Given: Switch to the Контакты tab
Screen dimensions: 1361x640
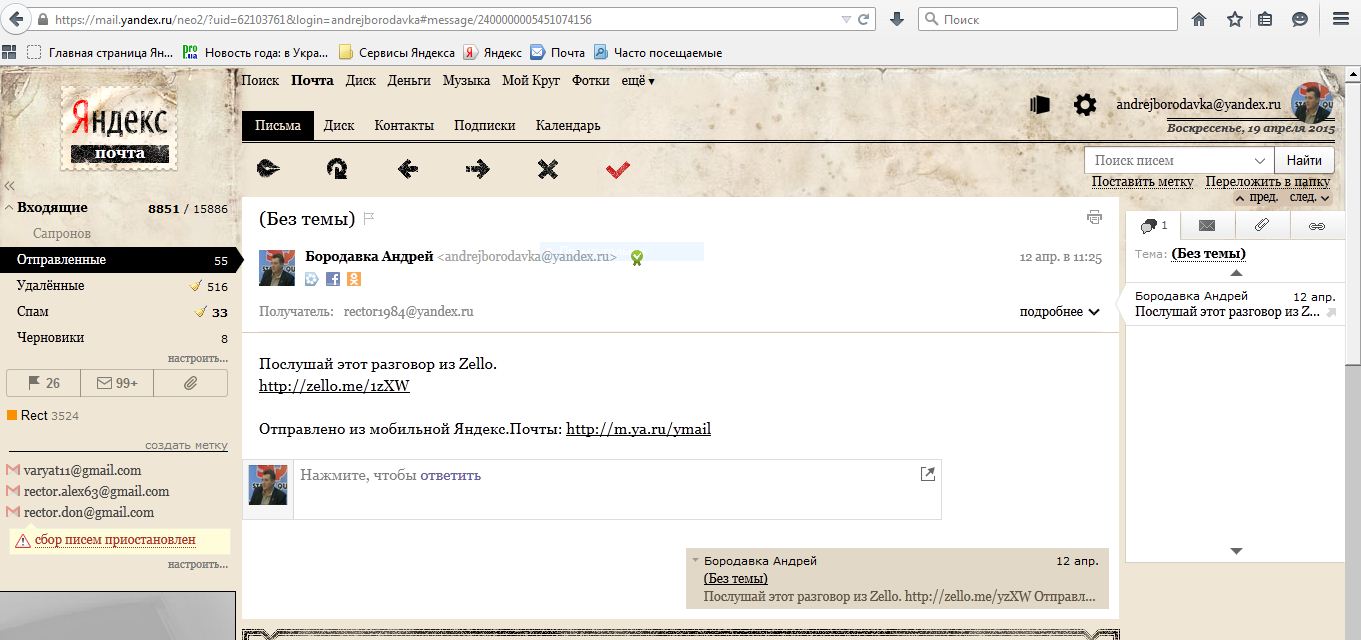Looking at the screenshot, I should (x=404, y=126).
